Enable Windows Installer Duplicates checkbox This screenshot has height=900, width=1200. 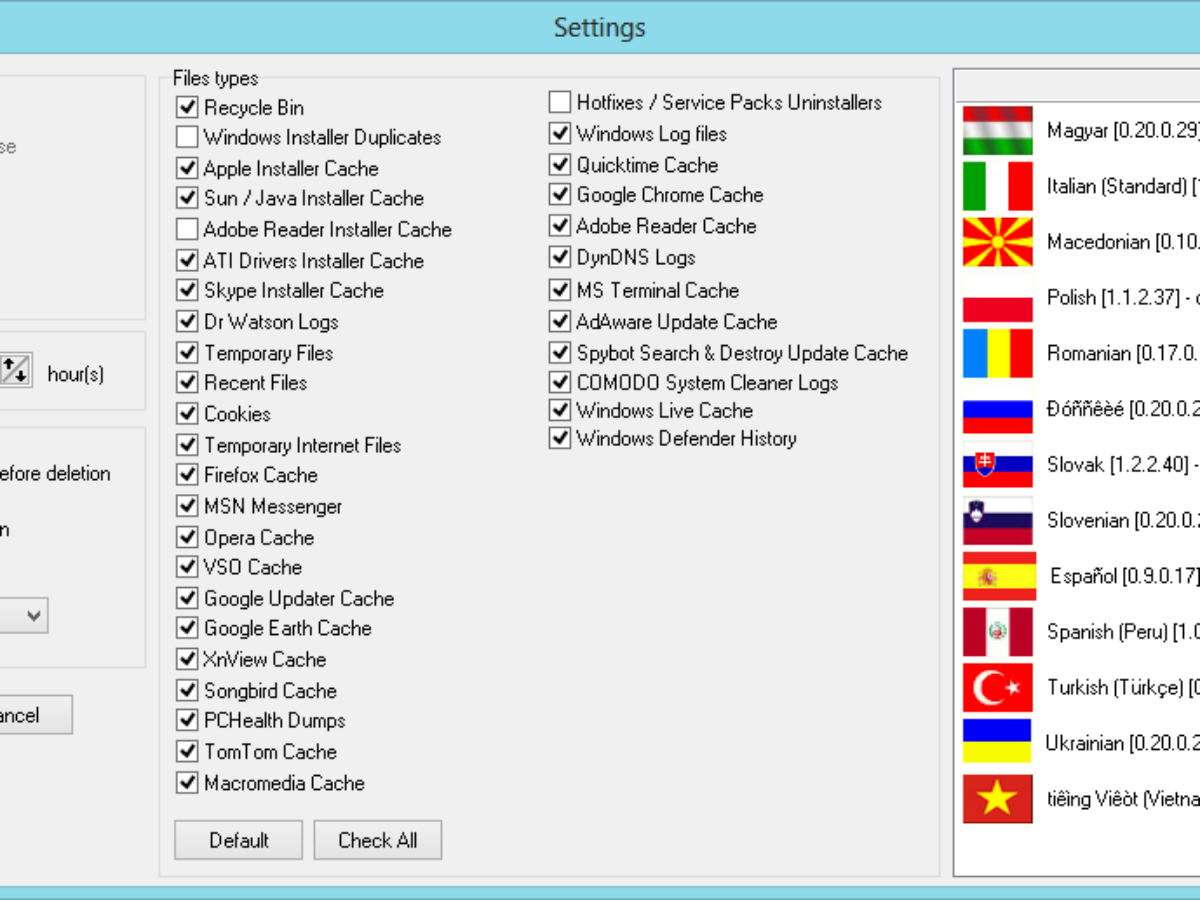(x=187, y=137)
